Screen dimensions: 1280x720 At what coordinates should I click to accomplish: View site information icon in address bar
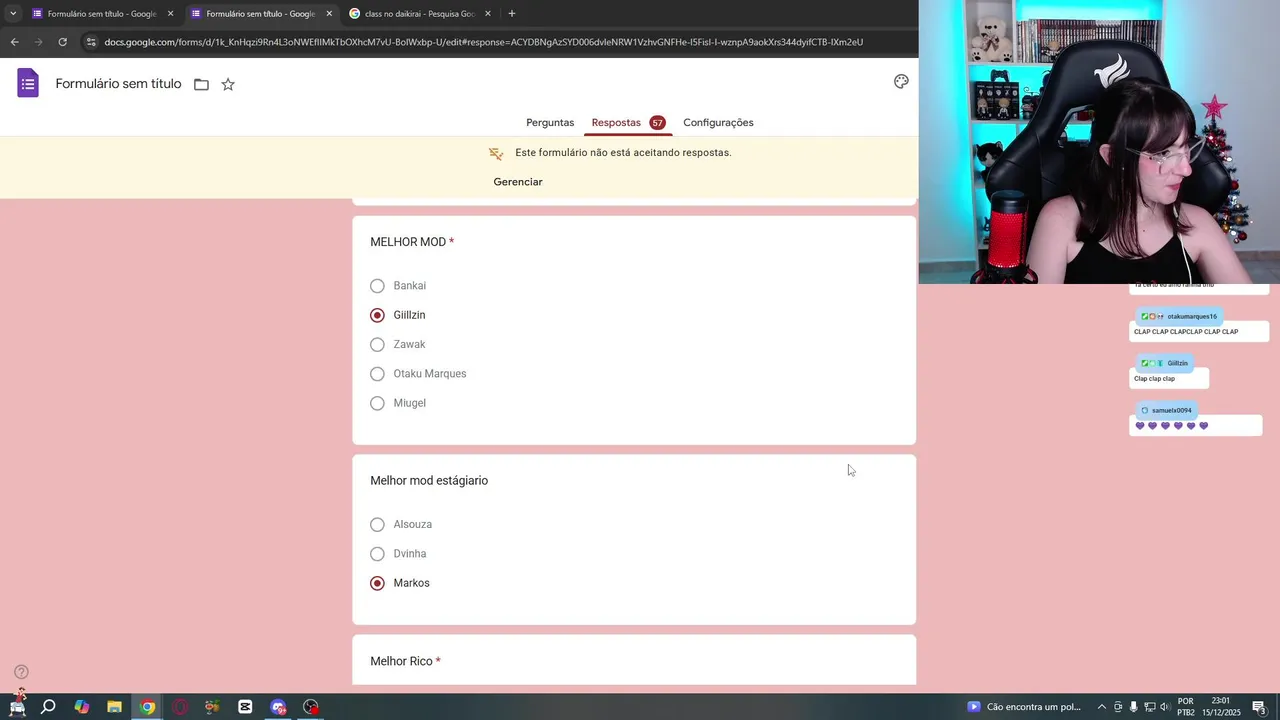click(x=91, y=42)
